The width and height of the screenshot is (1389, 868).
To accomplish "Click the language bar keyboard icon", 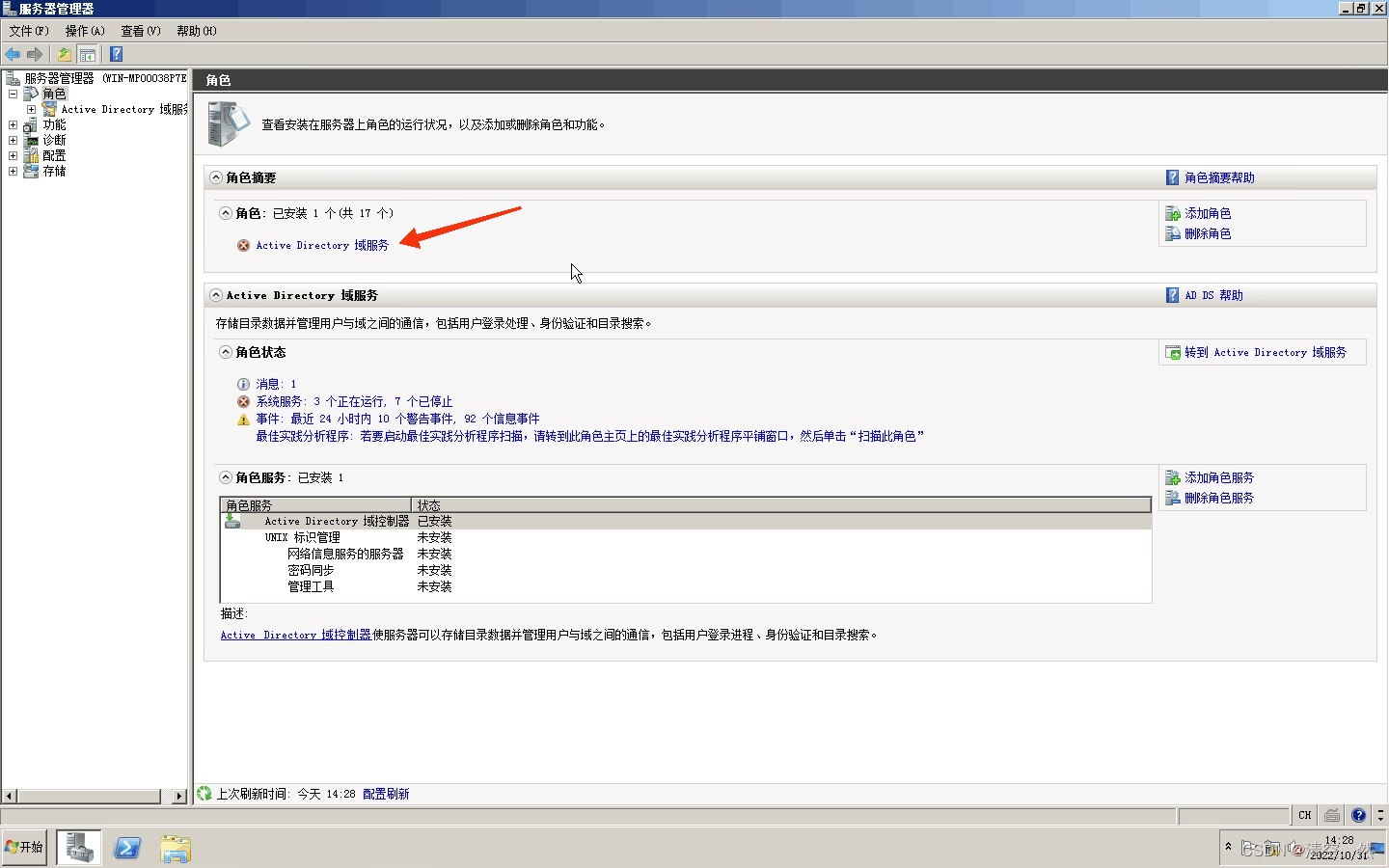I will 1332,815.
